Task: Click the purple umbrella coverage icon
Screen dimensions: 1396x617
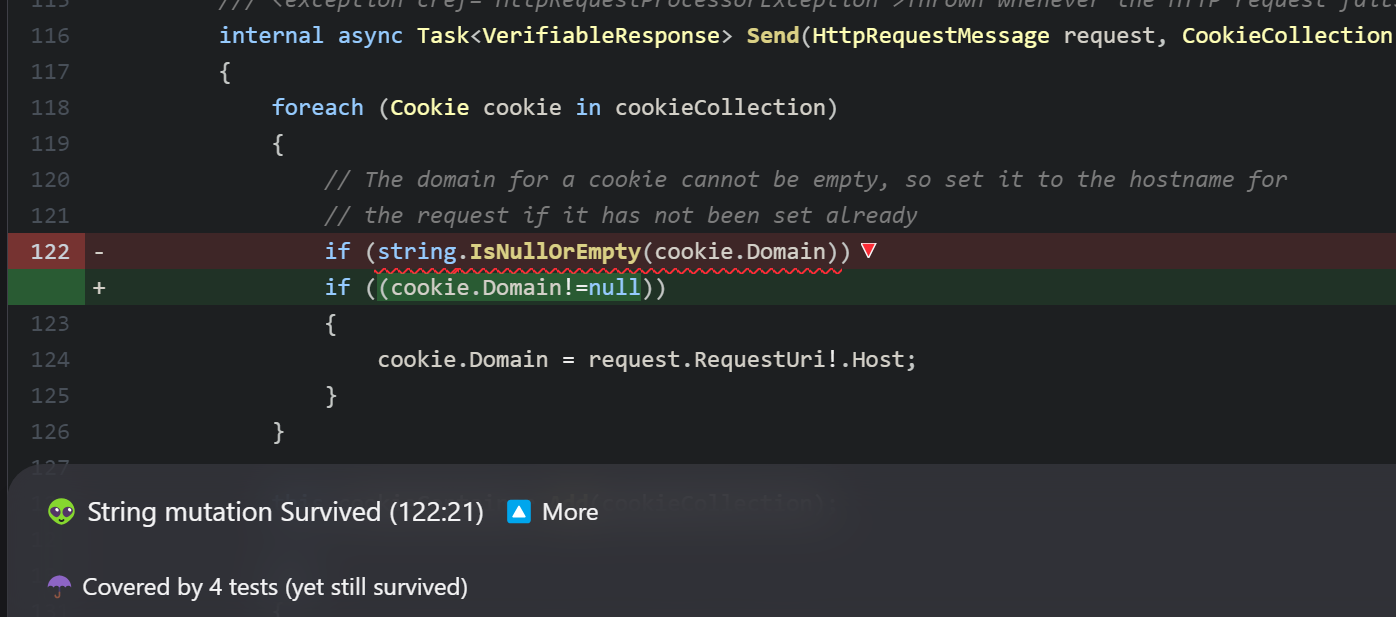Action: click(60, 587)
